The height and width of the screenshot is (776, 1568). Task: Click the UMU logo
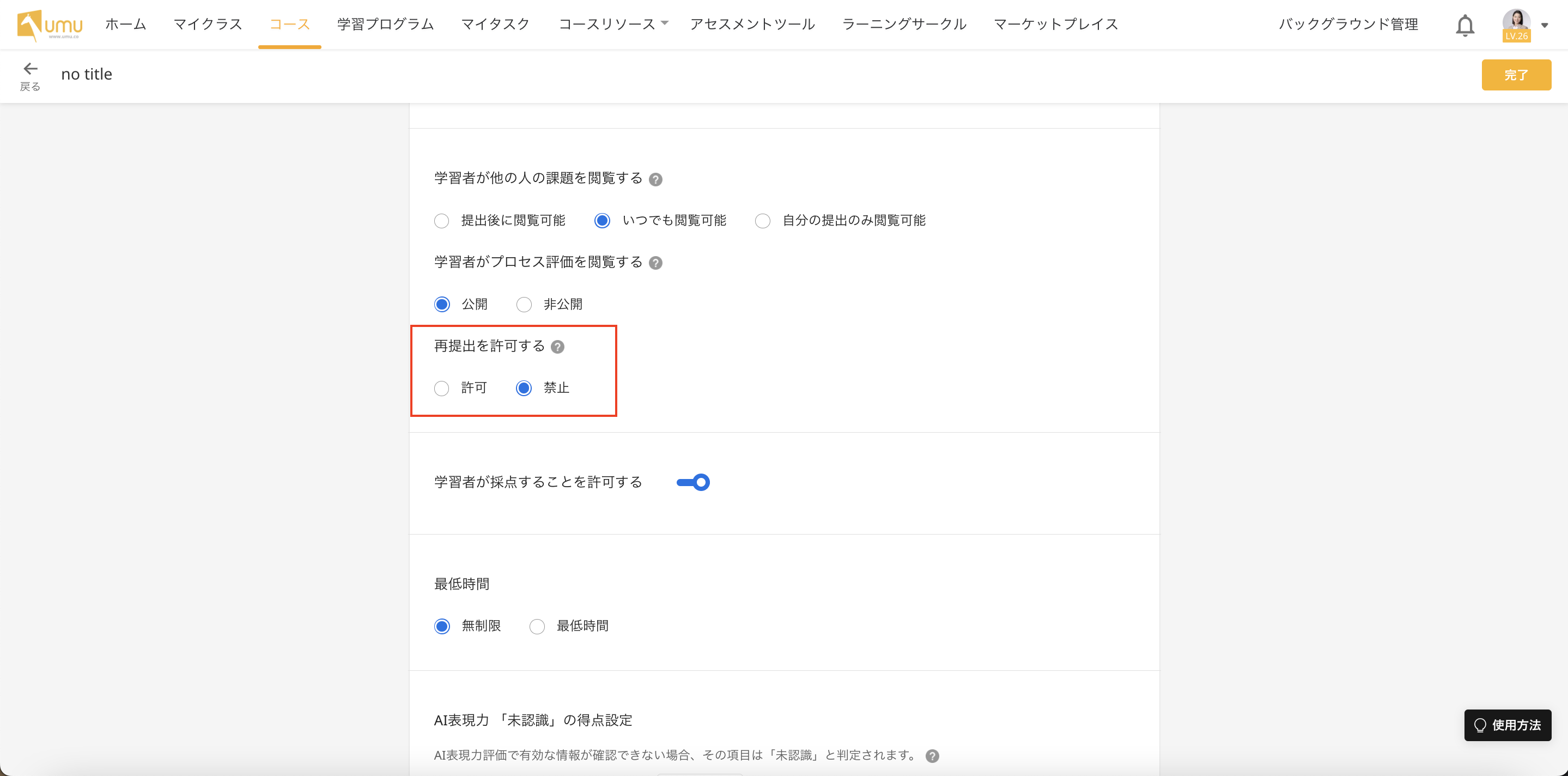pyautogui.click(x=48, y=25)
